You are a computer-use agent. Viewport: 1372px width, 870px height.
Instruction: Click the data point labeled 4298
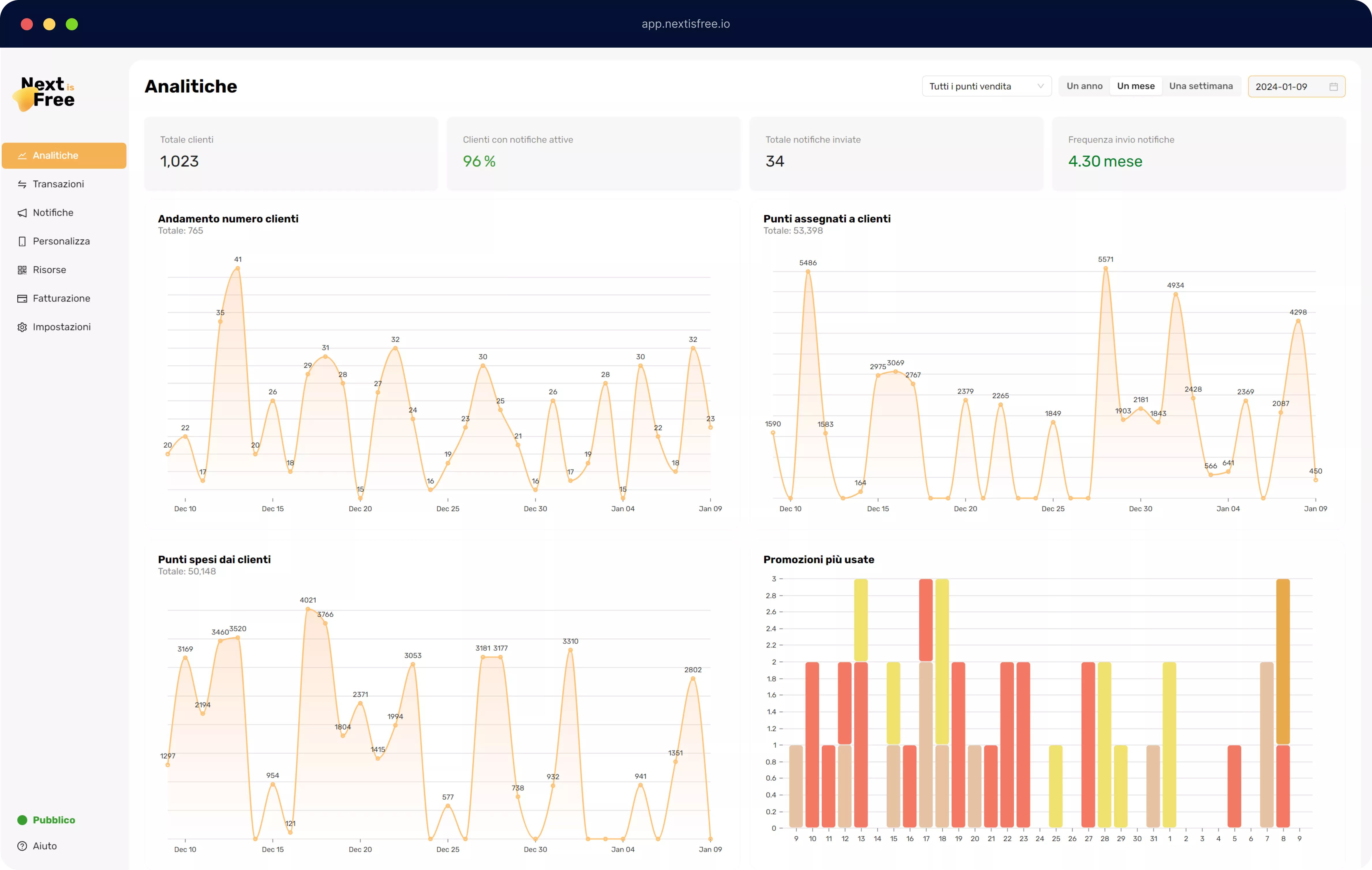coord(1298,321)
